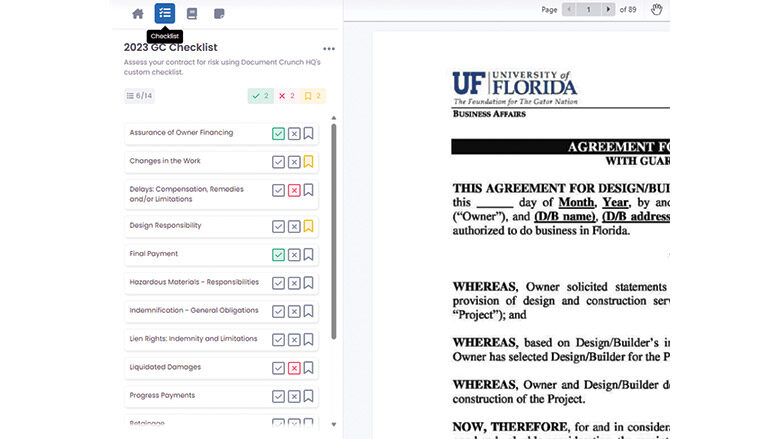Go to the next document page
This screenshot has height=439, width=780.
[609, 10]
